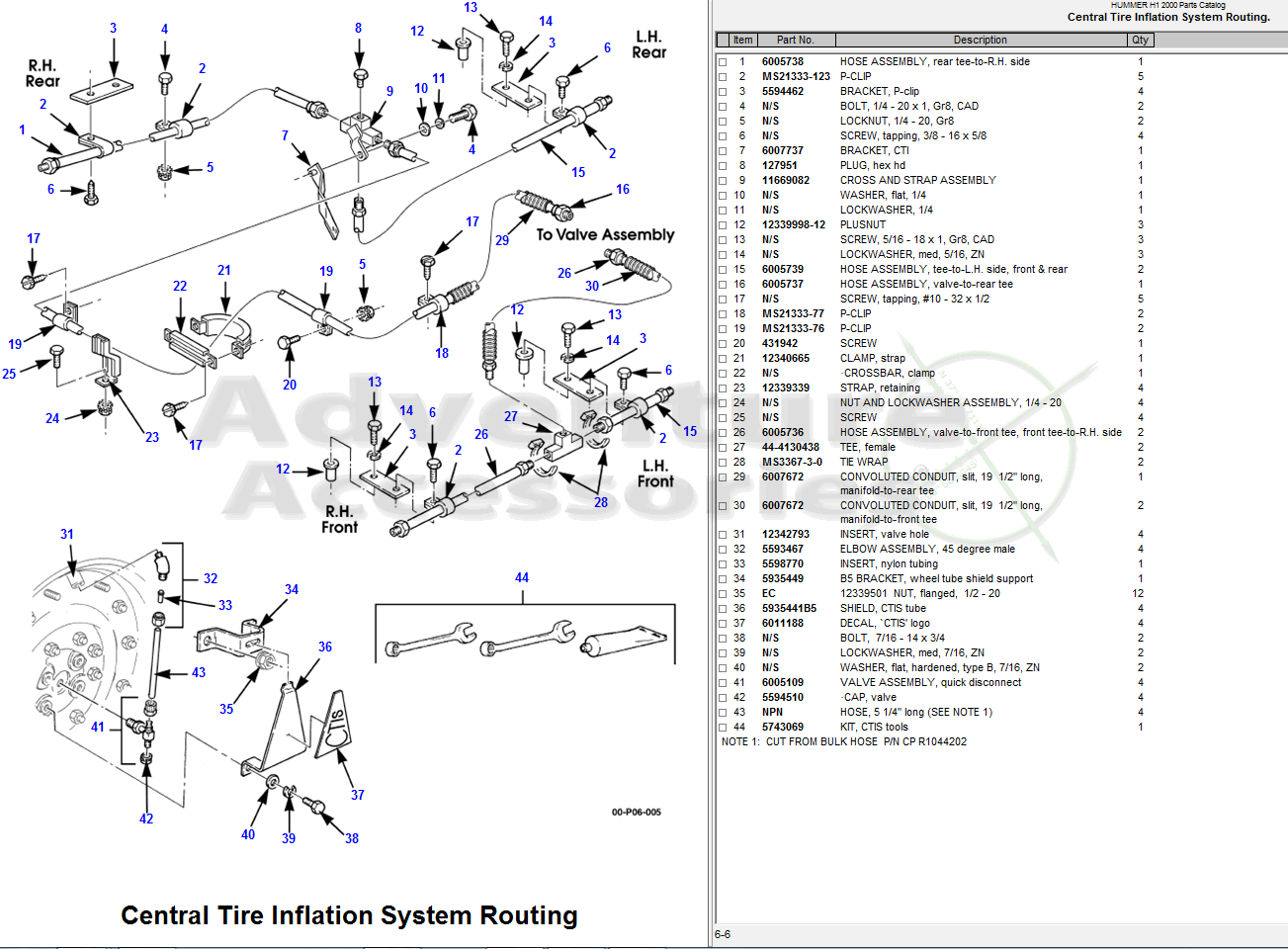Click the Qty column header
Viewport: 1288px width, 949px height.
tap(1140, 41)
